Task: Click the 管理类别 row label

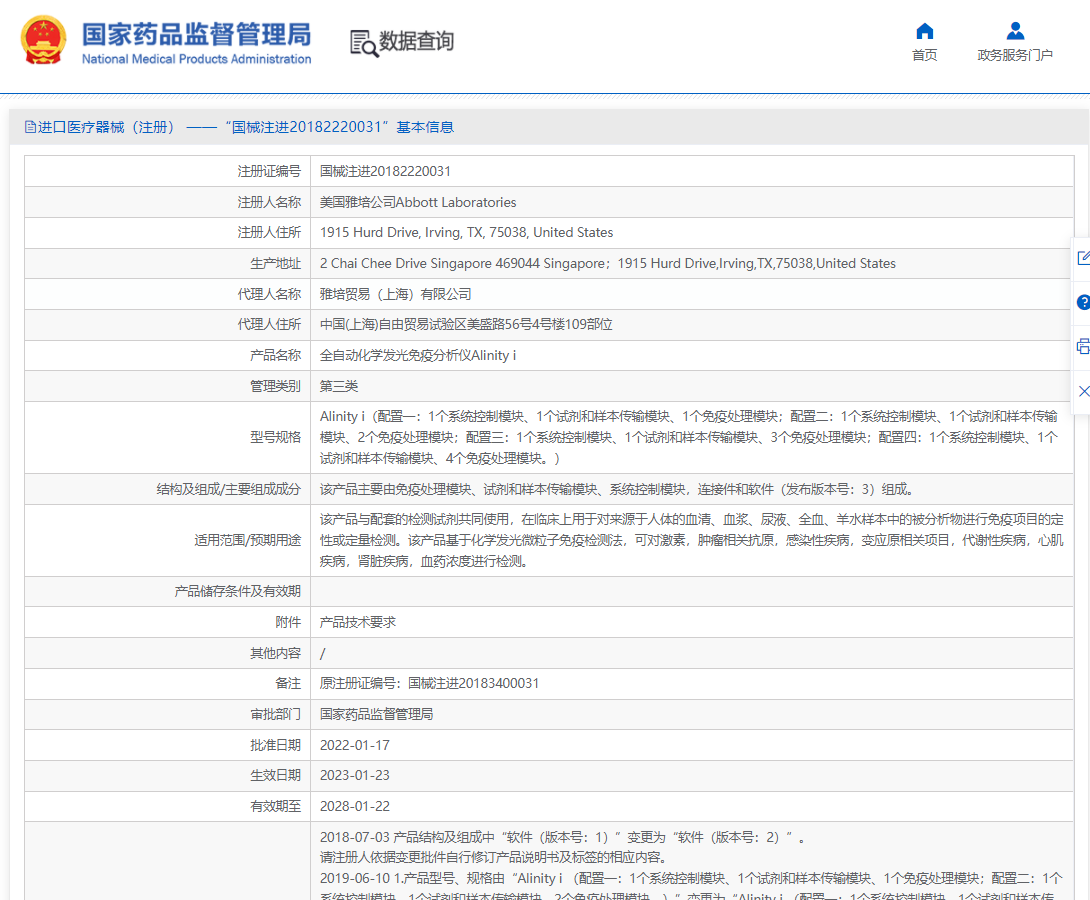Action: click(x=275, y=386)
